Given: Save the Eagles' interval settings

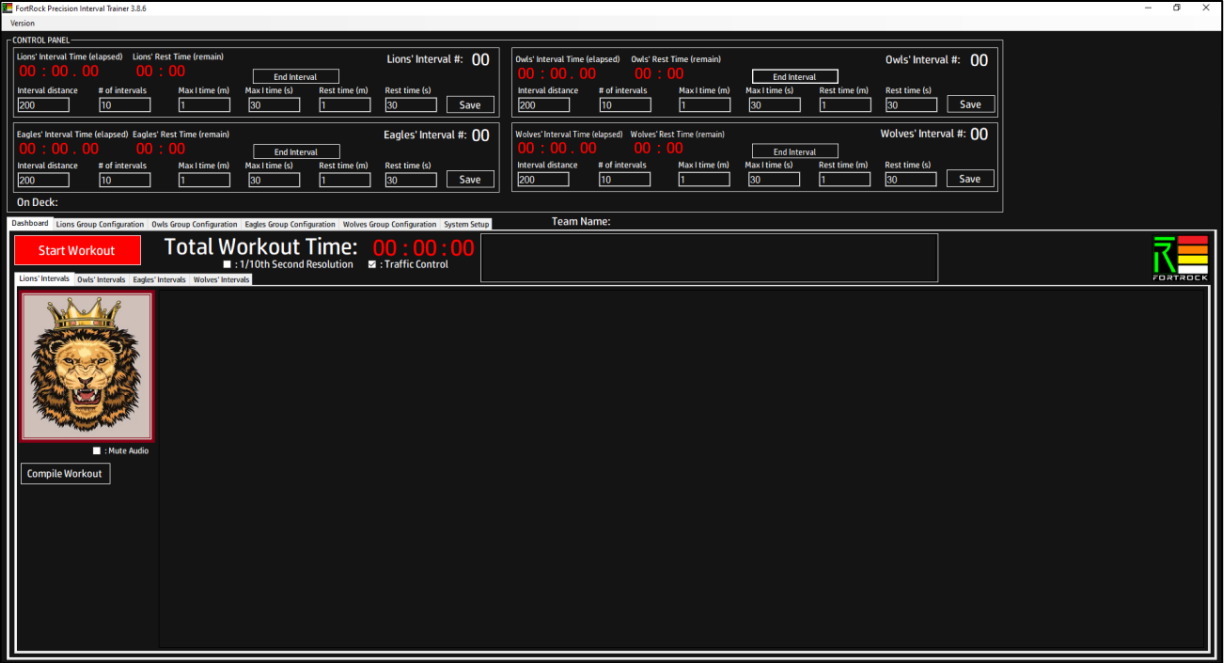Looking at the screenshot, I should click(470, 180).
